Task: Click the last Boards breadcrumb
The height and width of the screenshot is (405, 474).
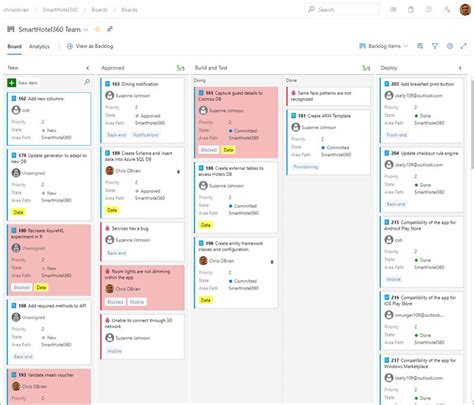Action: [129, 10]
